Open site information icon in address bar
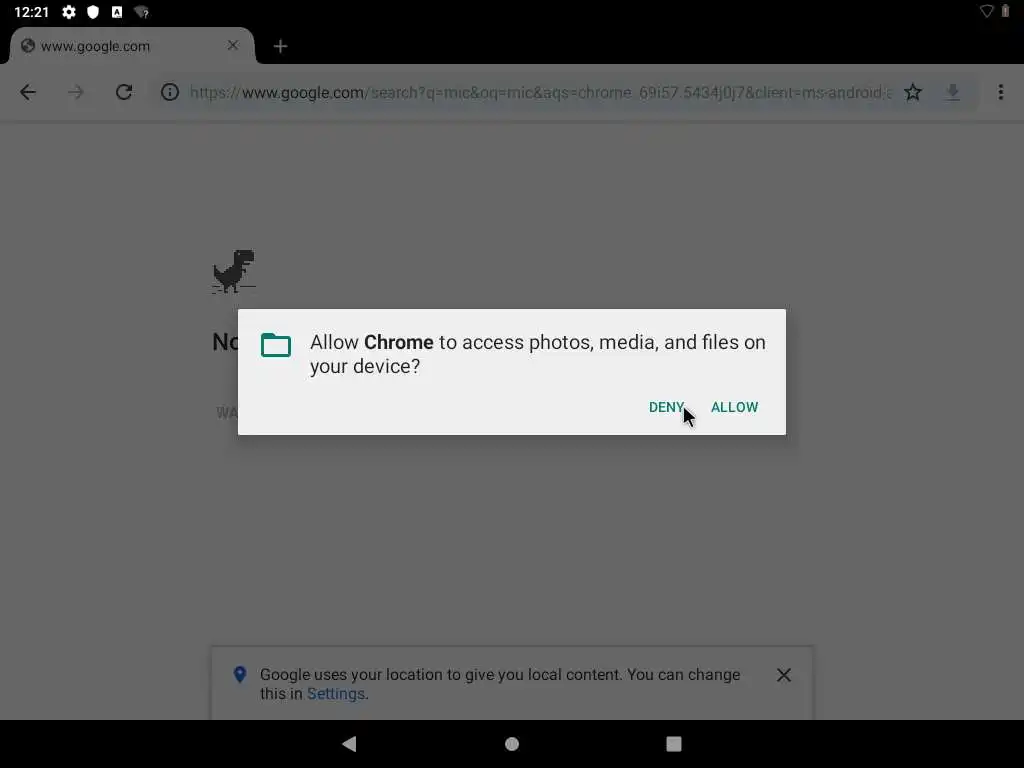Image resolution: width=1024 pixels, height=768 pixels. click(170, 92)
